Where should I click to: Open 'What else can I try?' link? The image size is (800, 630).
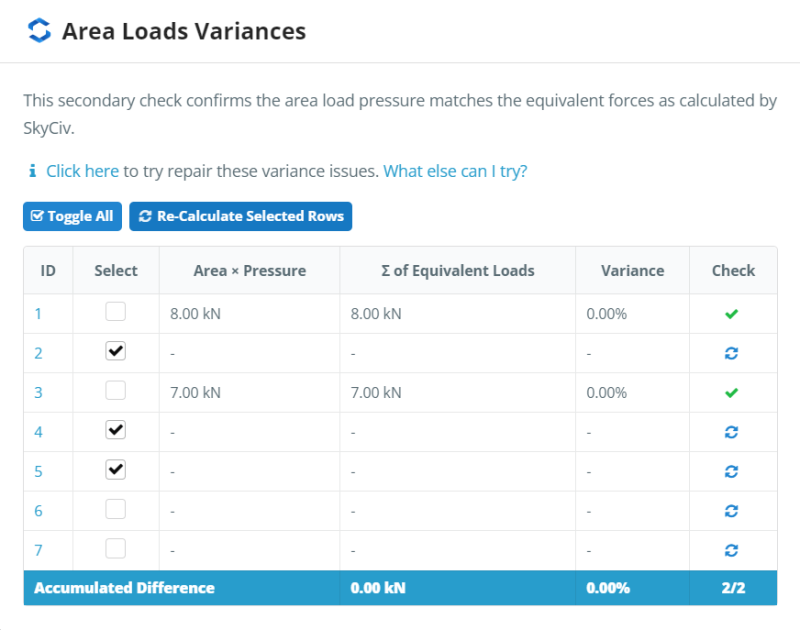(x=455, y=171)
